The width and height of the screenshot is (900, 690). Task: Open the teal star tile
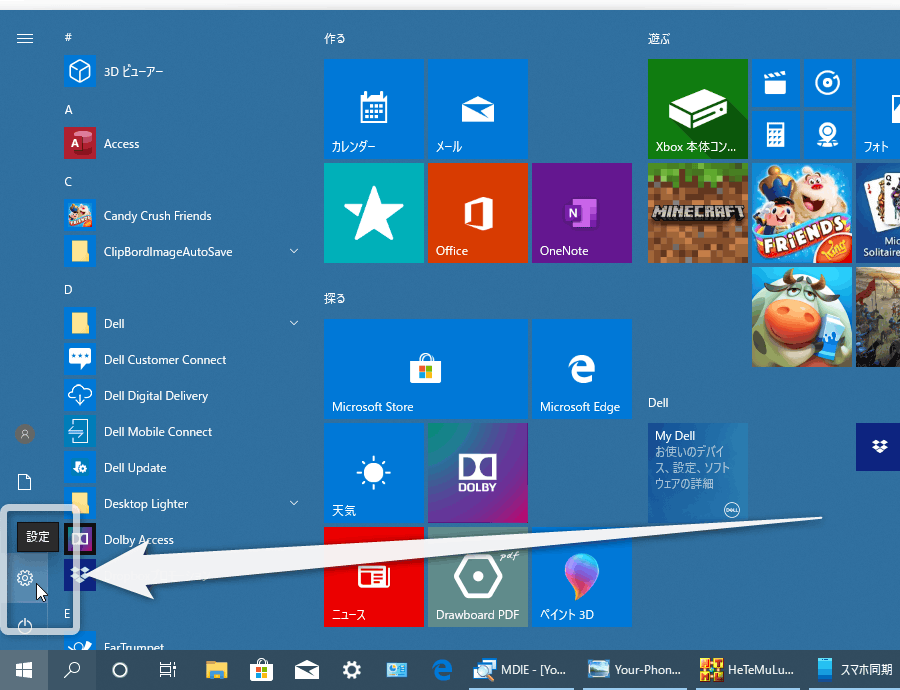[374, 213]
